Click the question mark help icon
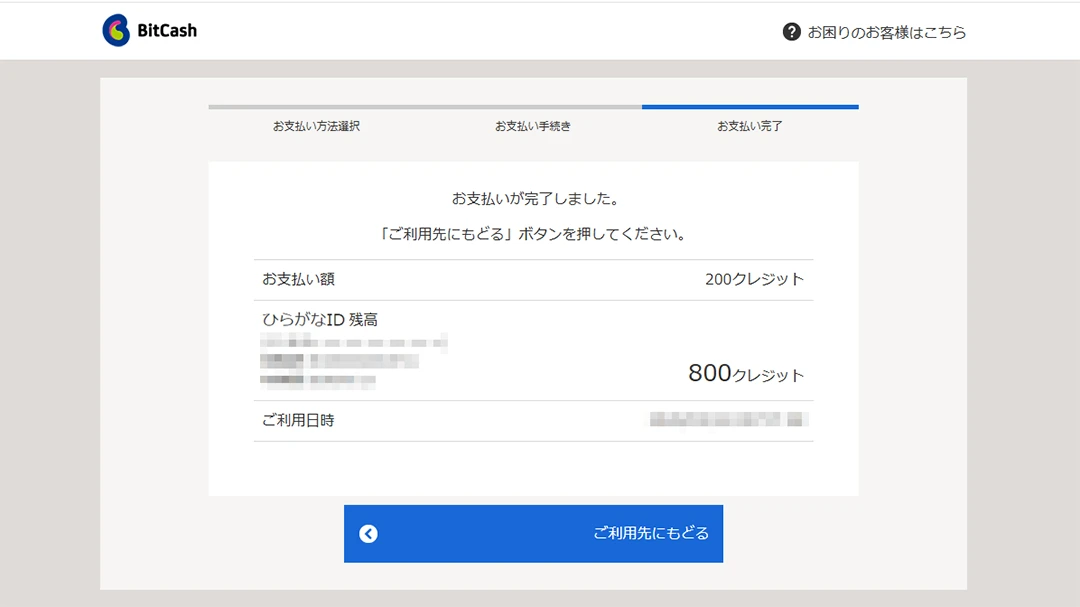The height and width of the screenshot is (607, 1080). (x=791, y=32)
